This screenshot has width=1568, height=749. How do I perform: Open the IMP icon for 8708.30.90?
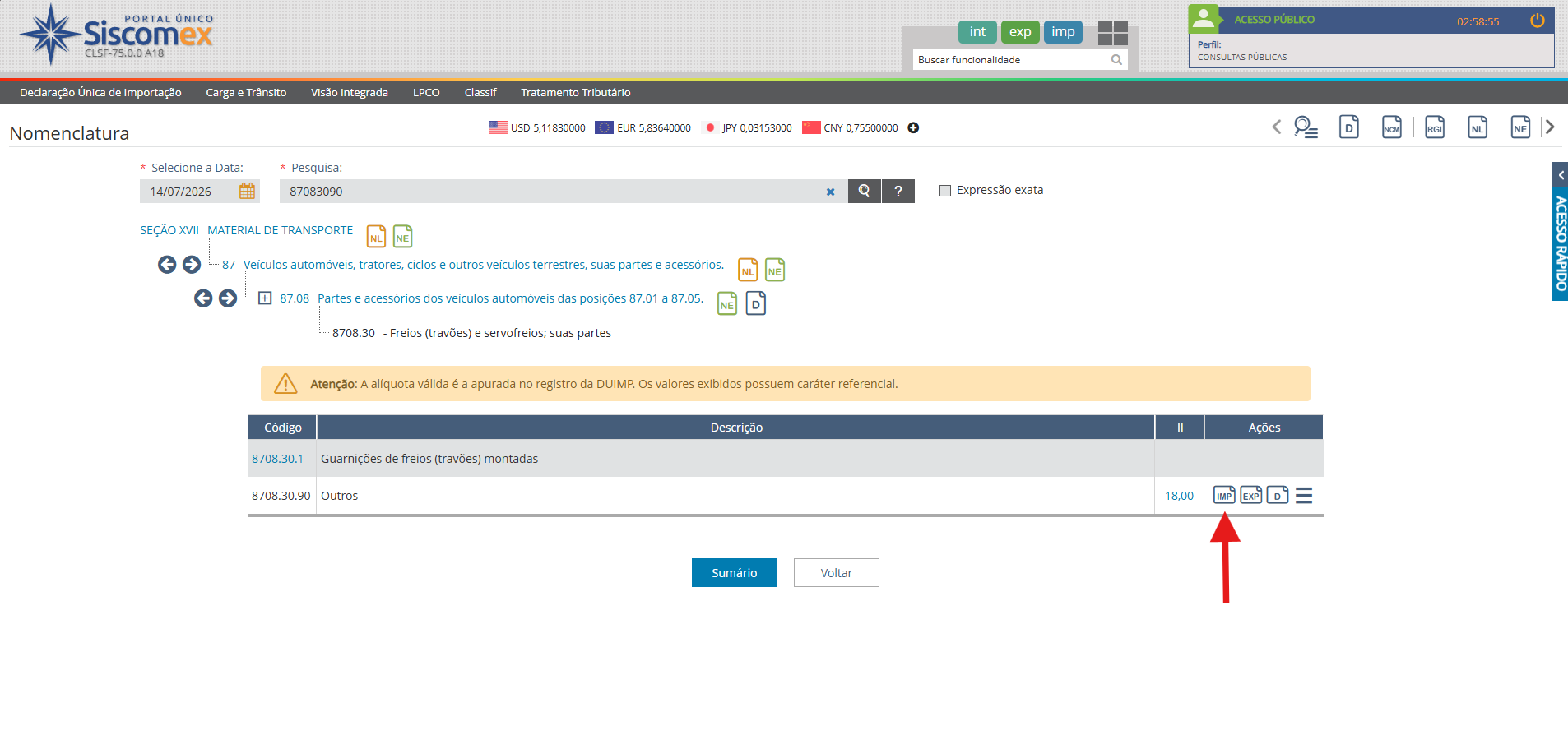click(1224, 495)
